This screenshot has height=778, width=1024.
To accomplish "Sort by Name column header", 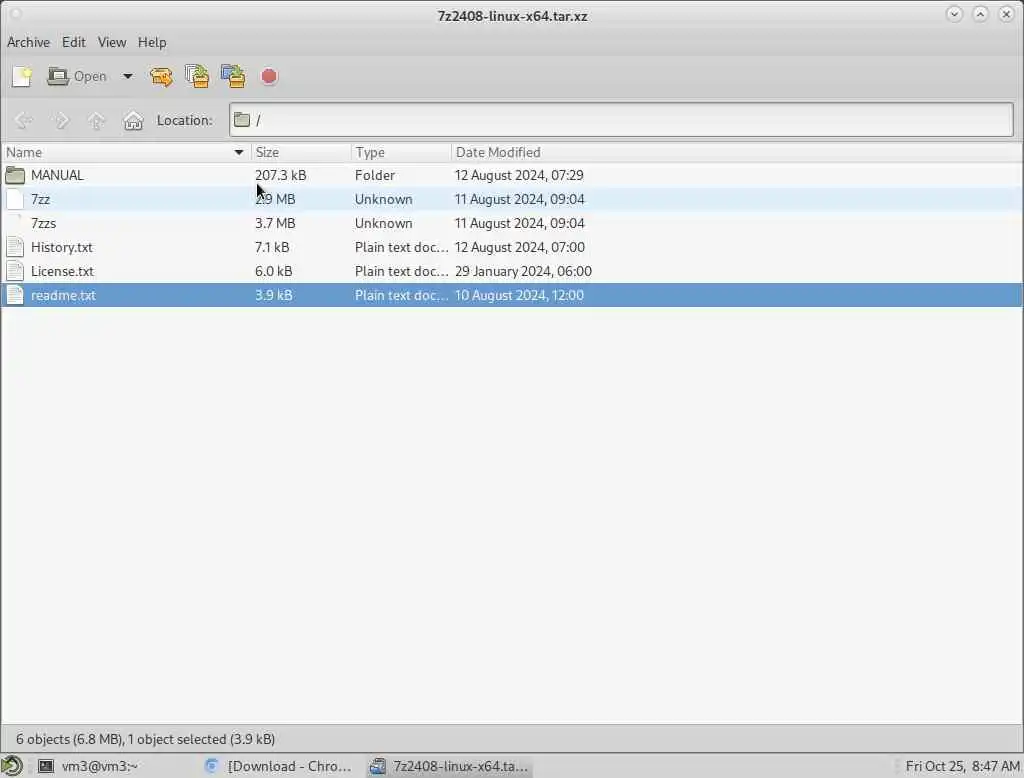I will click(x=125, y=152).
